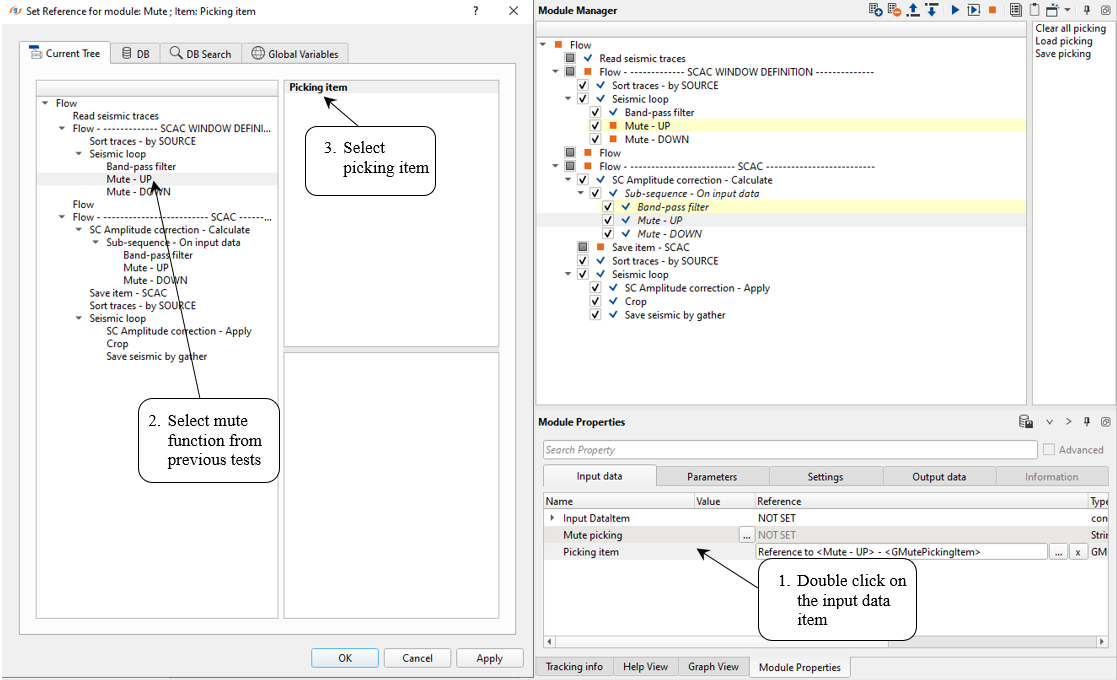Click the add module icon in Module Manager
The height and width of the screenshot is (680, 1117).
tap(875, 10)
